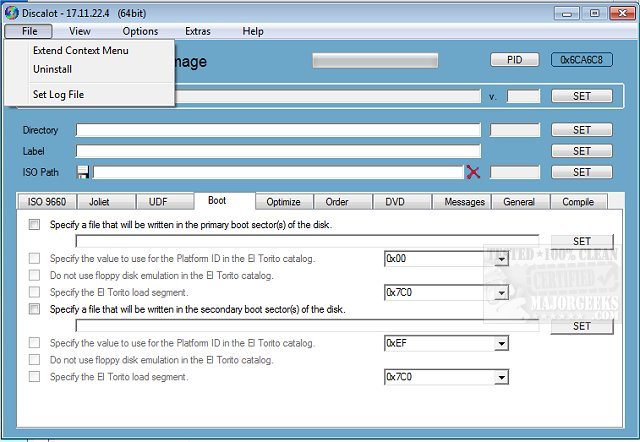Open the View menu
This screenshot has height=442, width=640.
tap(80, 31)
